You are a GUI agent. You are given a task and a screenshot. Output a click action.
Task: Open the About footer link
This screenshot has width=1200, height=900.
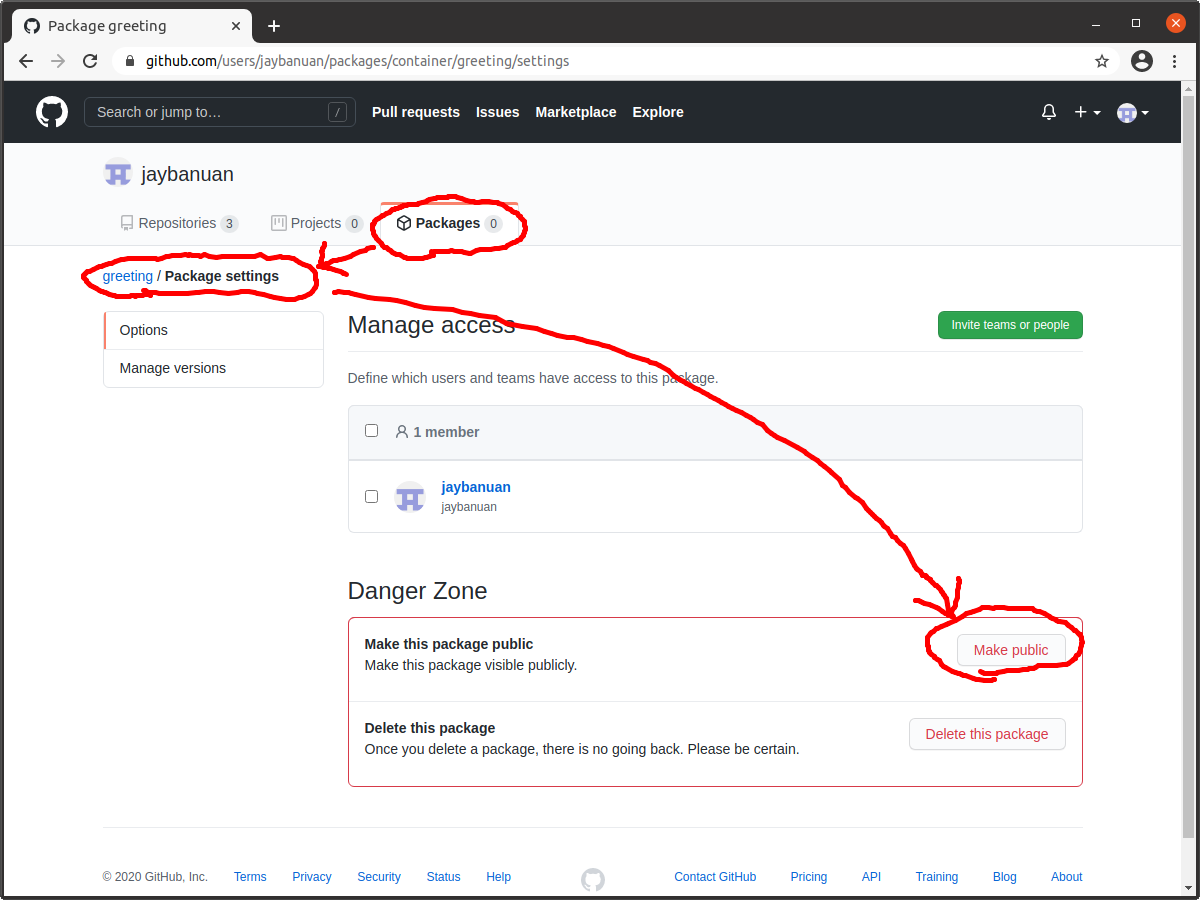(1067, 877)
